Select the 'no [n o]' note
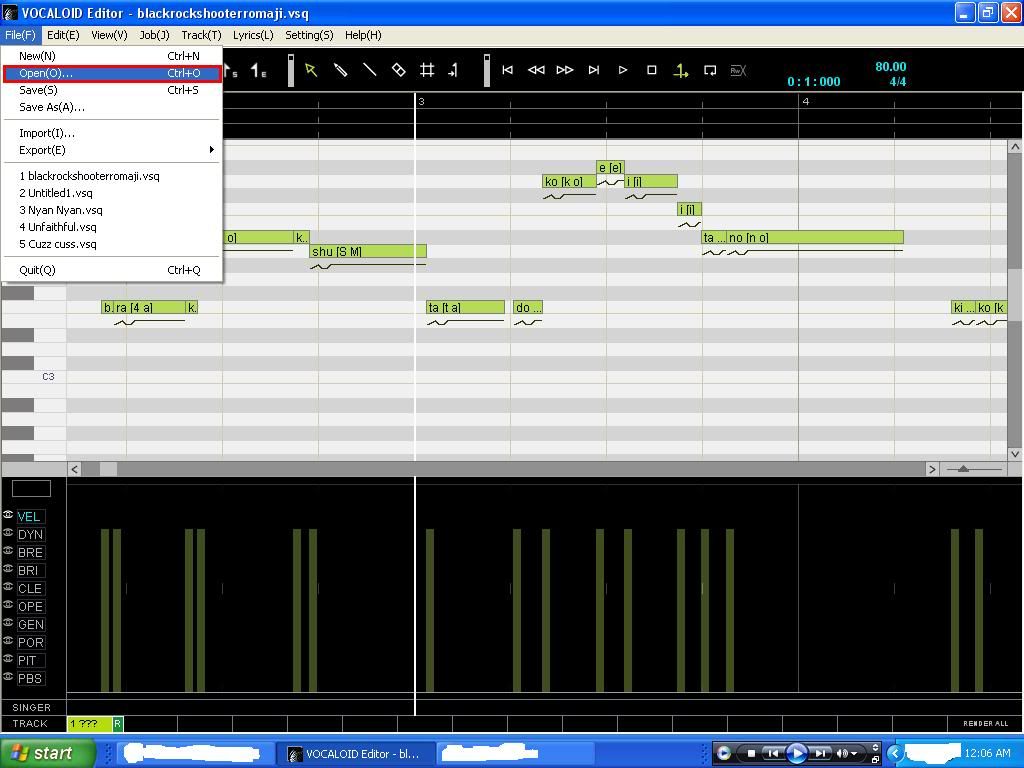Image resolution: width=1024 pixels, height=768 pixels. coord(815,238)
